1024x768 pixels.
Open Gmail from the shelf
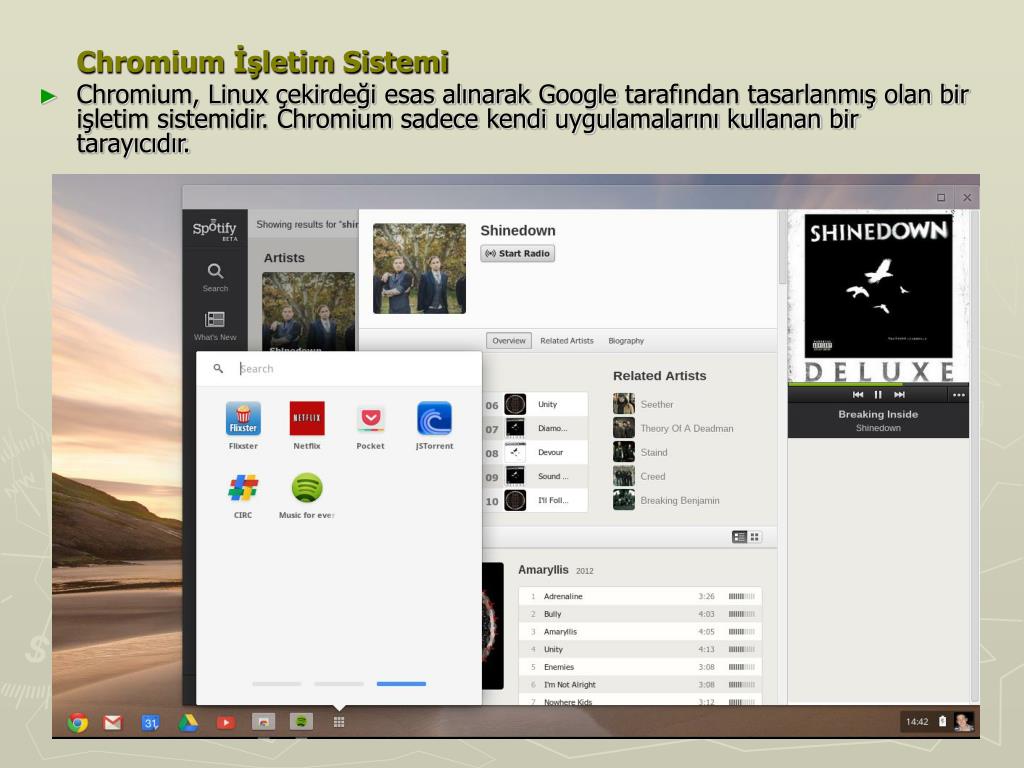click(113, 722)
